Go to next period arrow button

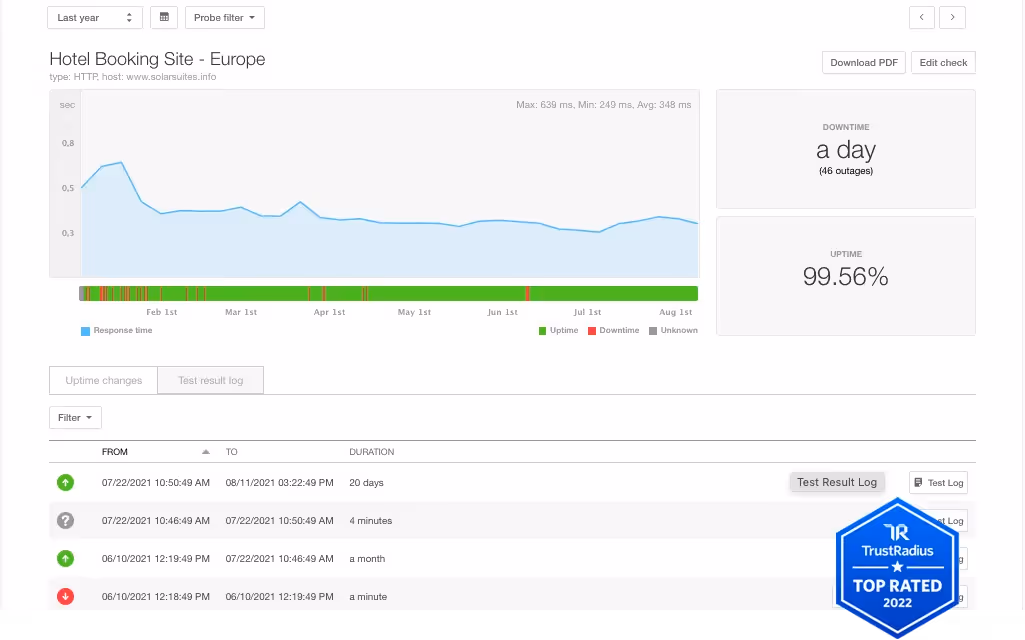coord(952,18)
